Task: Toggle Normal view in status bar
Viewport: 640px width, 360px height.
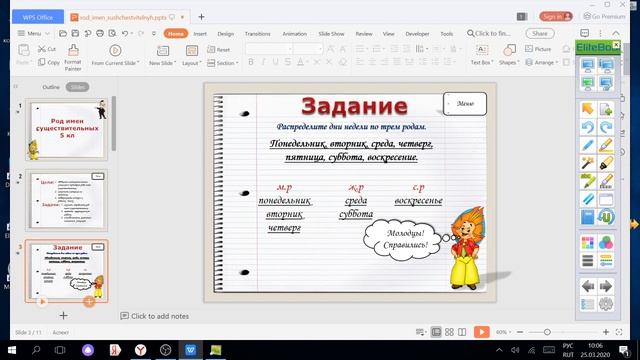Action: pyautogui.click(x=436, y=332)
